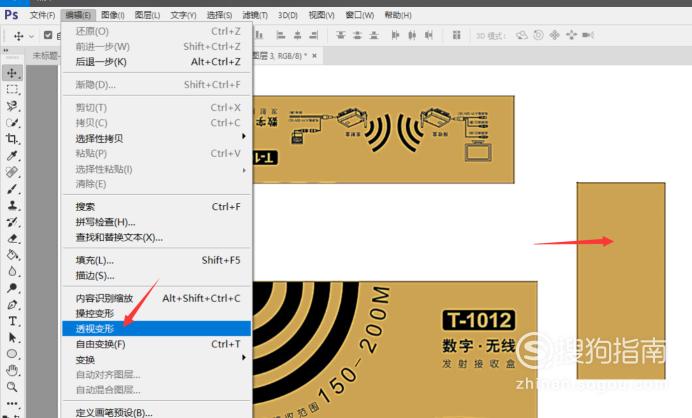
Task: Choose 透视变形 from the Edit menu
Action: coord(157,328)
